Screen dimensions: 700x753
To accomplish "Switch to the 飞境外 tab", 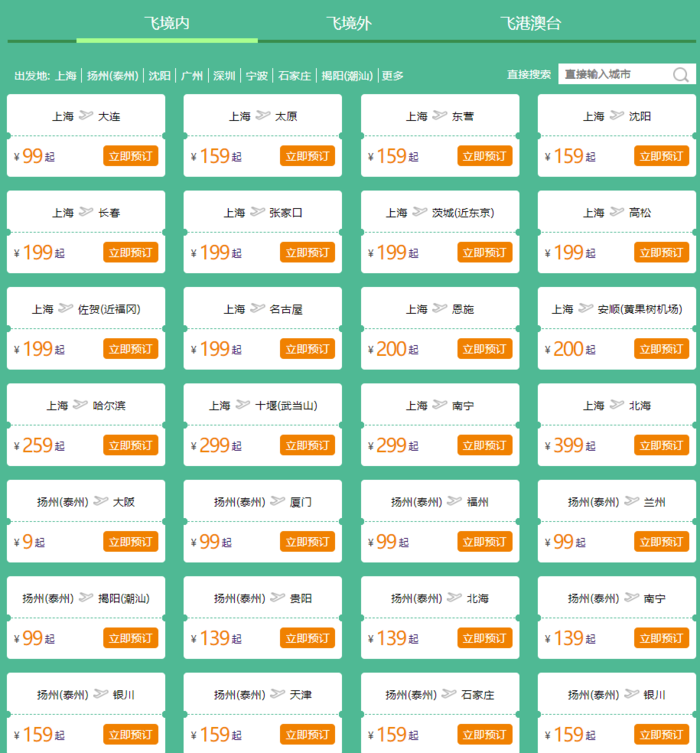I will [348, 23].
